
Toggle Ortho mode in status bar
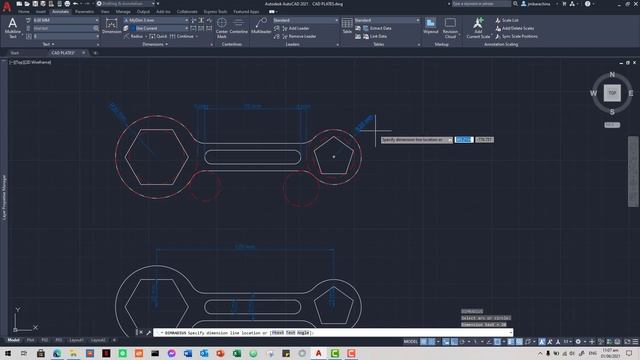pyautogui.click(x=454, y=342)
